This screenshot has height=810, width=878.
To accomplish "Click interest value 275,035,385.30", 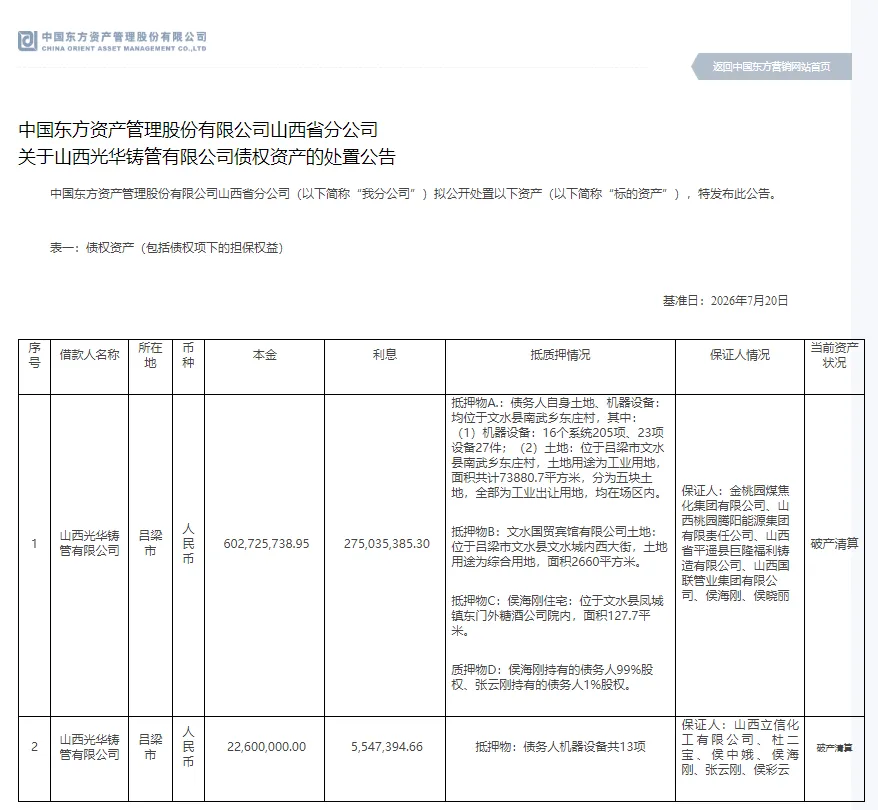I will pos(387,544).
